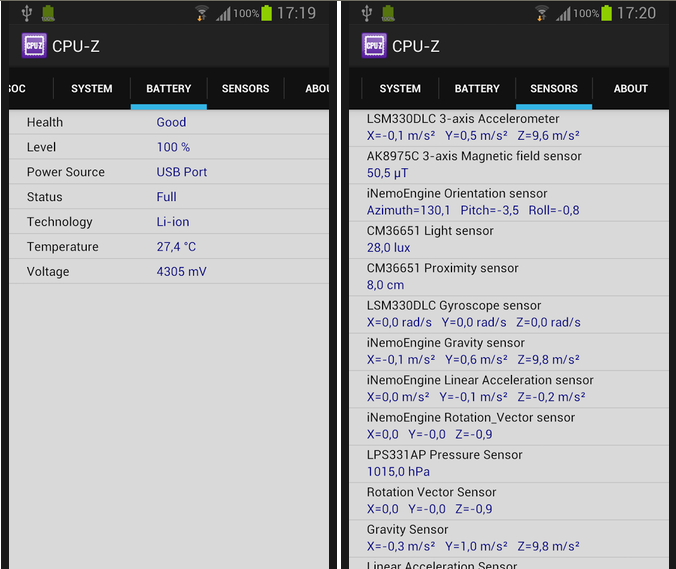Switch to BATTERY tab in right screen
The width and height of the screenshot is (676, 569).
477,88
